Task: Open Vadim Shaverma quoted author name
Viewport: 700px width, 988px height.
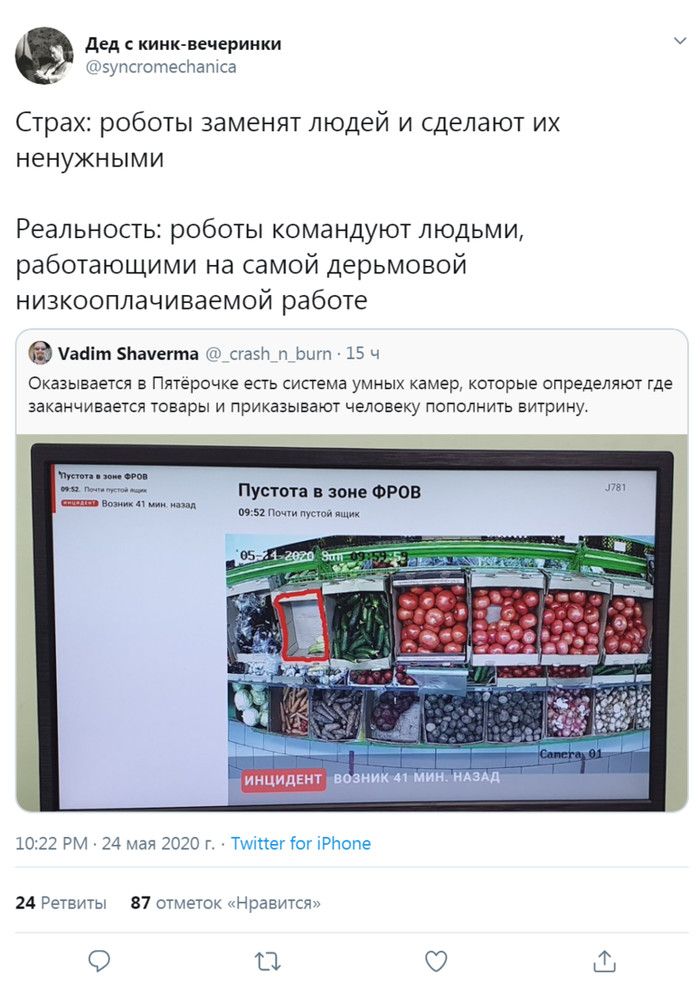Action: [128, 353]
